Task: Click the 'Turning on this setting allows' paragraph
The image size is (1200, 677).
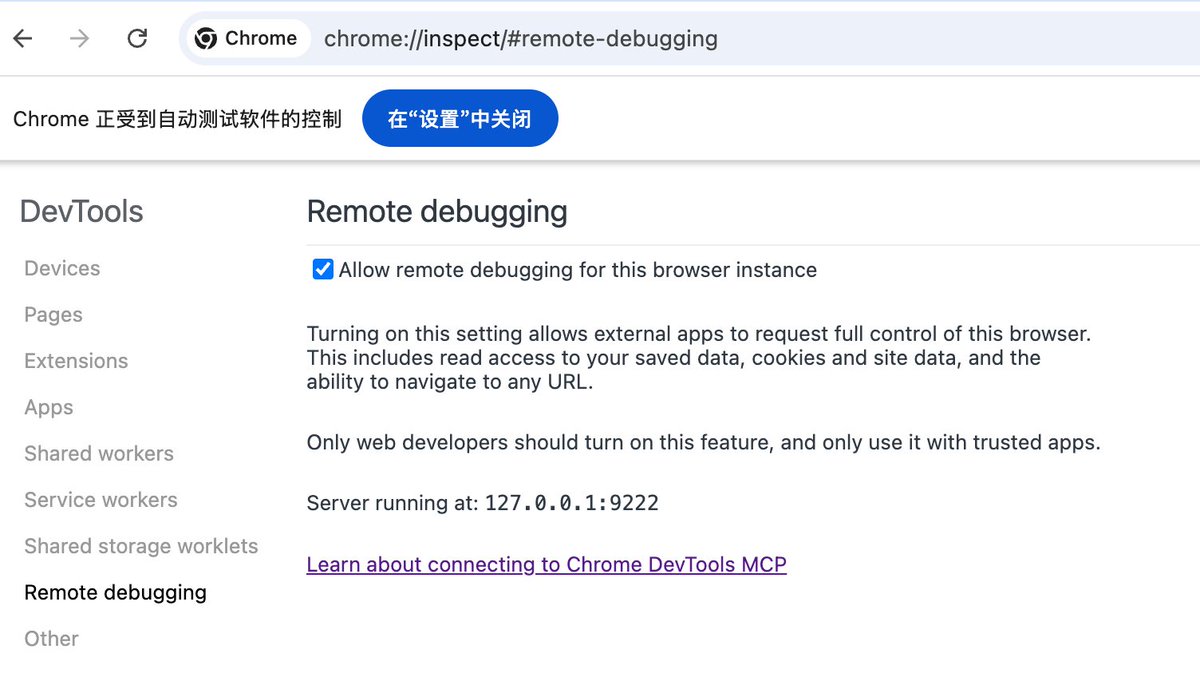Action: pyautogui.click(x=698, y=357)
